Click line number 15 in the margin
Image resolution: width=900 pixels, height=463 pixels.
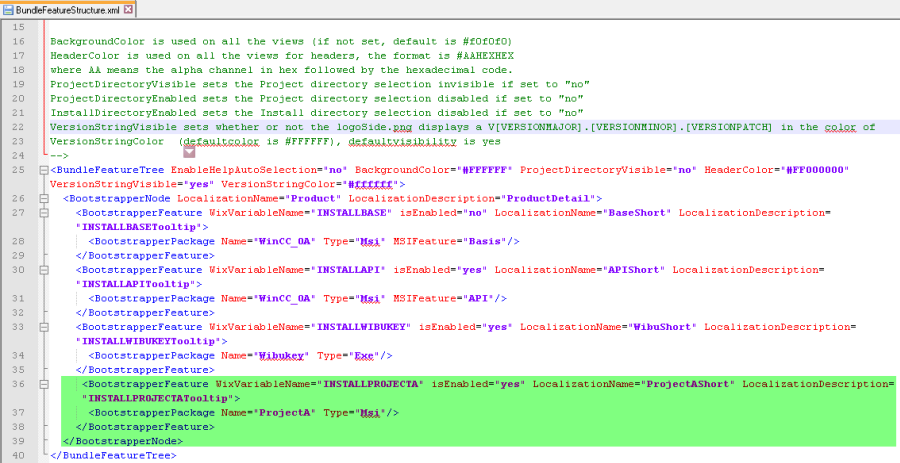[x=18, y=27]
